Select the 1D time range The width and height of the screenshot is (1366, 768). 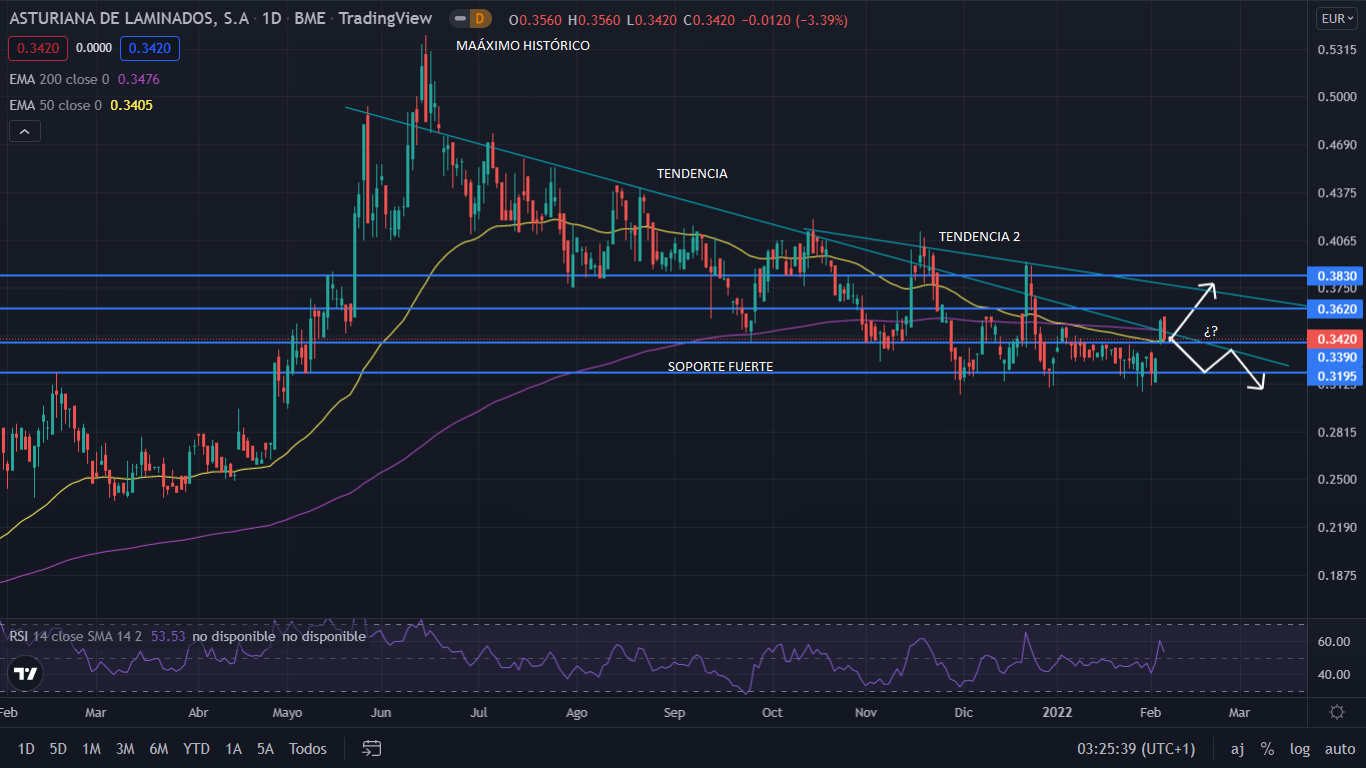coord(26,749)
